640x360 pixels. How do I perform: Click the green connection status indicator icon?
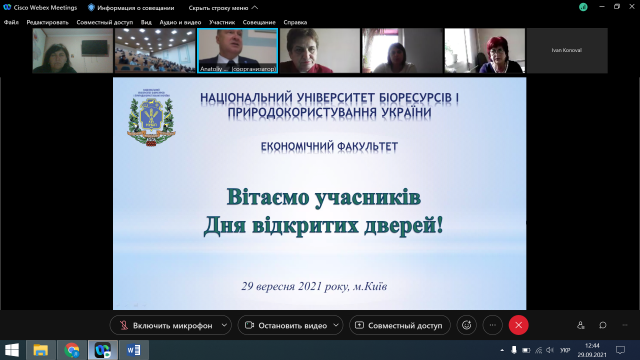pos(583,7)
